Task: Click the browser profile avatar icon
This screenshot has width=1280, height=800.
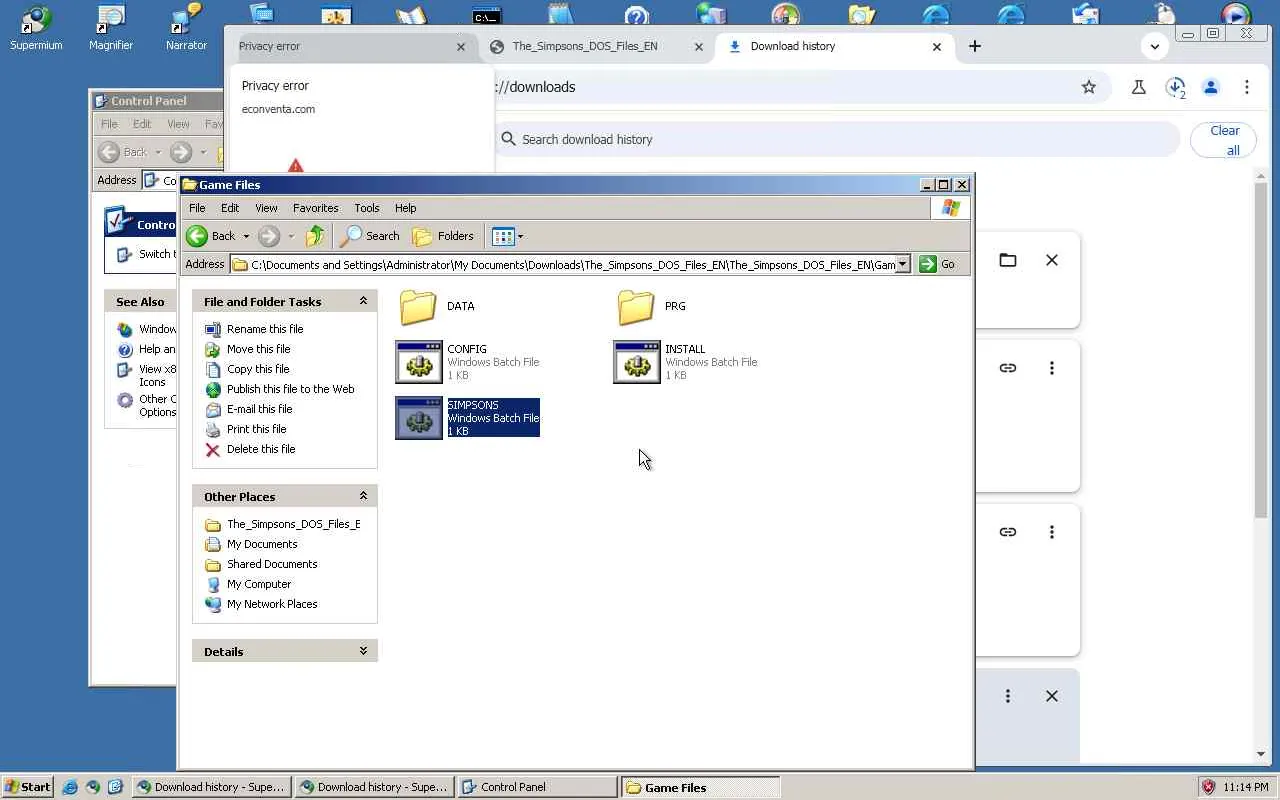Action: coord(1211,87)
